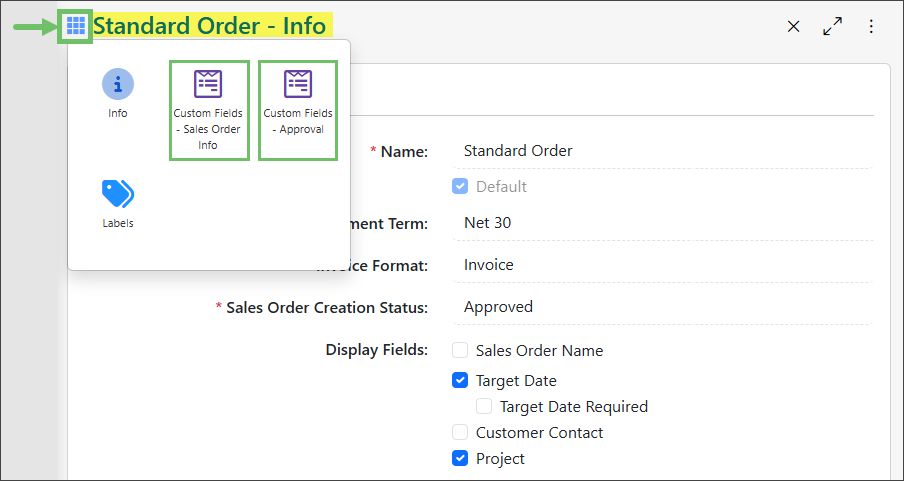Click the Standard Order - Info title
The height and width of the screenshot is (481, 904).
click(210, 26)
